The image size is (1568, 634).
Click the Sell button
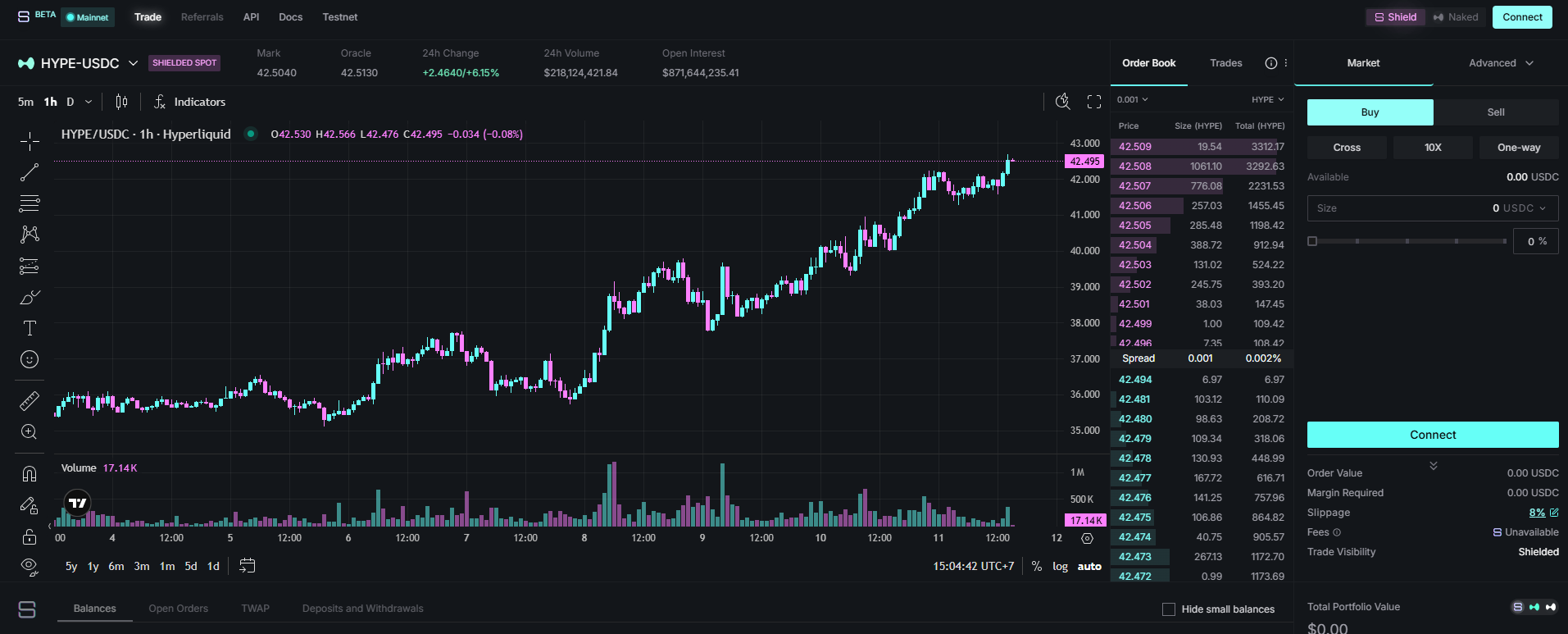pos(1496,112)
